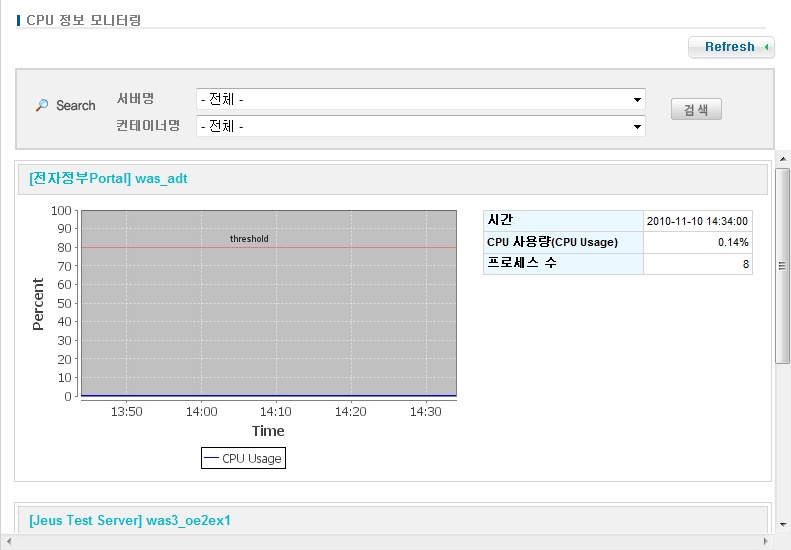Click the CPU Usage legend entry
Viewport: 791px width, 550px height.
tap(243, 458)
